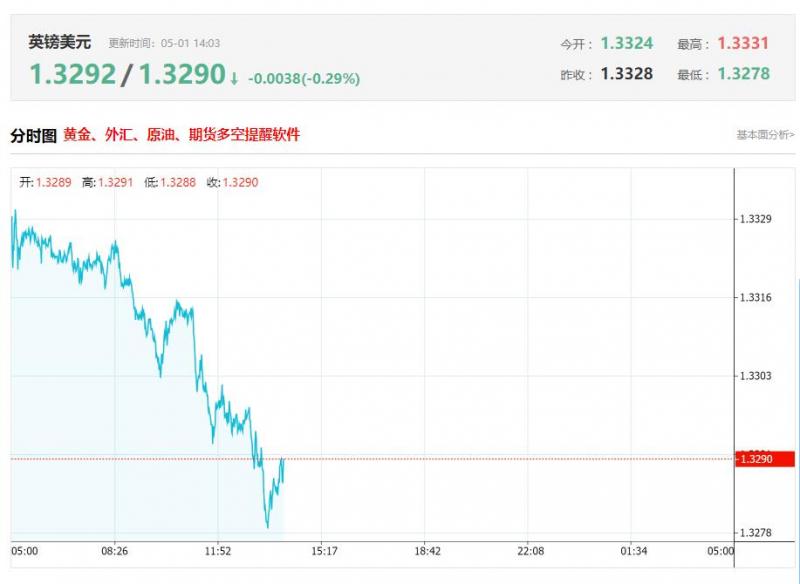Viewport: 800px width, 584px height.
Task: Click the bid price 1.3292
Action: pos(72,75)
